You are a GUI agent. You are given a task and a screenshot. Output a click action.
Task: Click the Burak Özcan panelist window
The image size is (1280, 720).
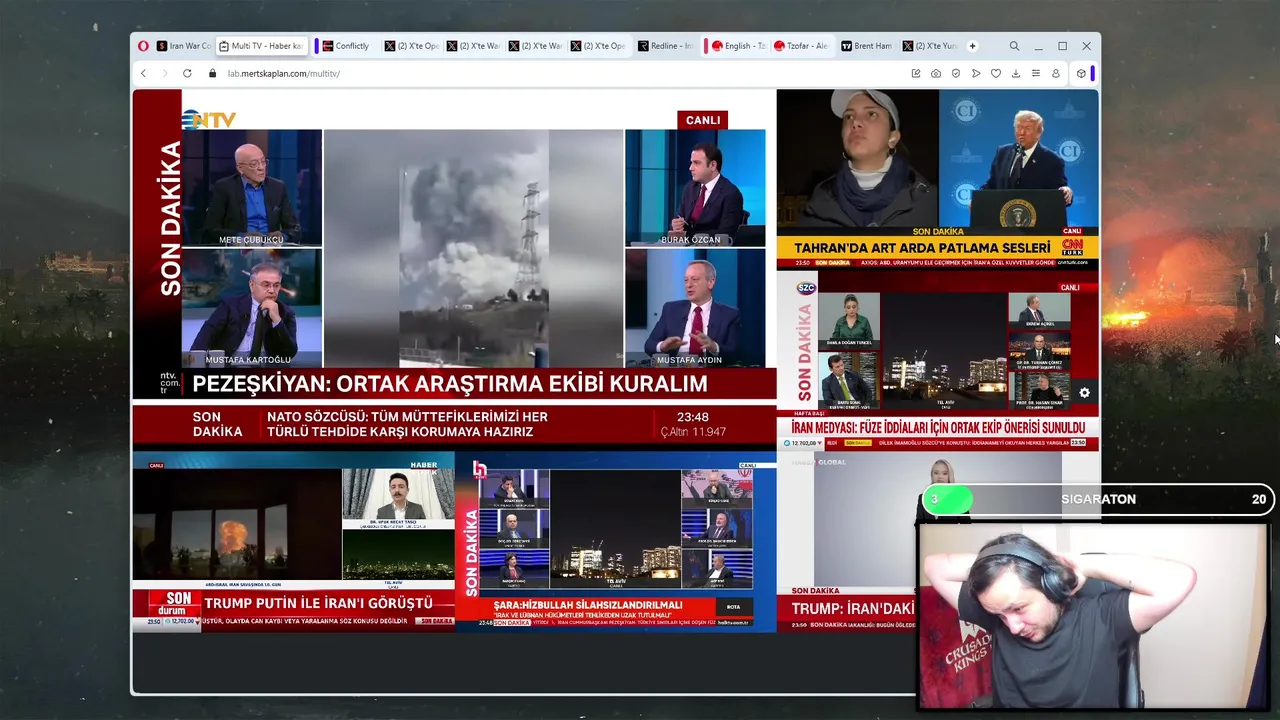coord(695,187)
